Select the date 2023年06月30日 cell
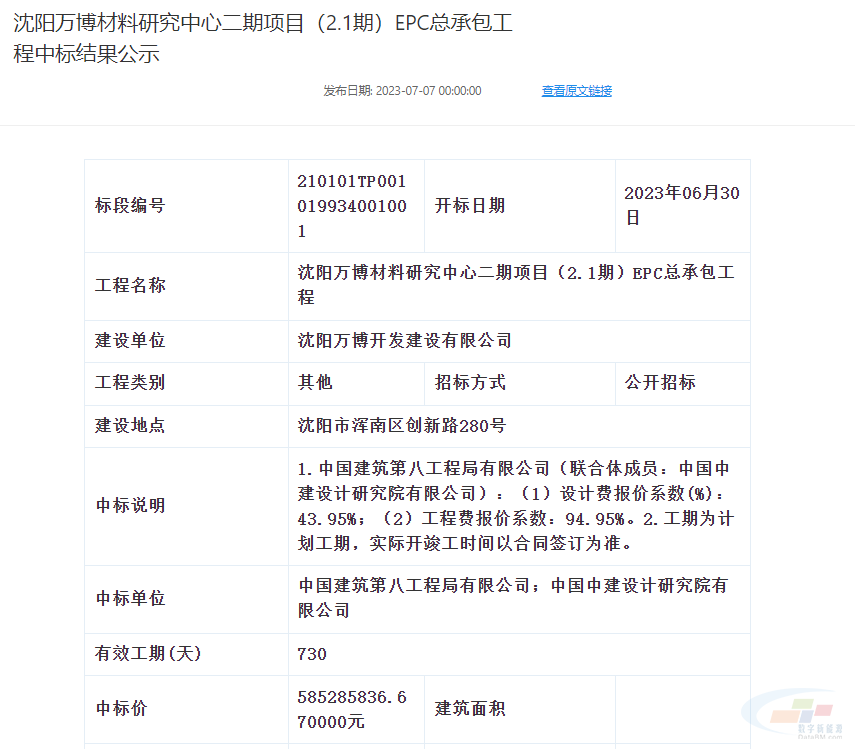This screenshot has width=855, height=749. (683, 206)
